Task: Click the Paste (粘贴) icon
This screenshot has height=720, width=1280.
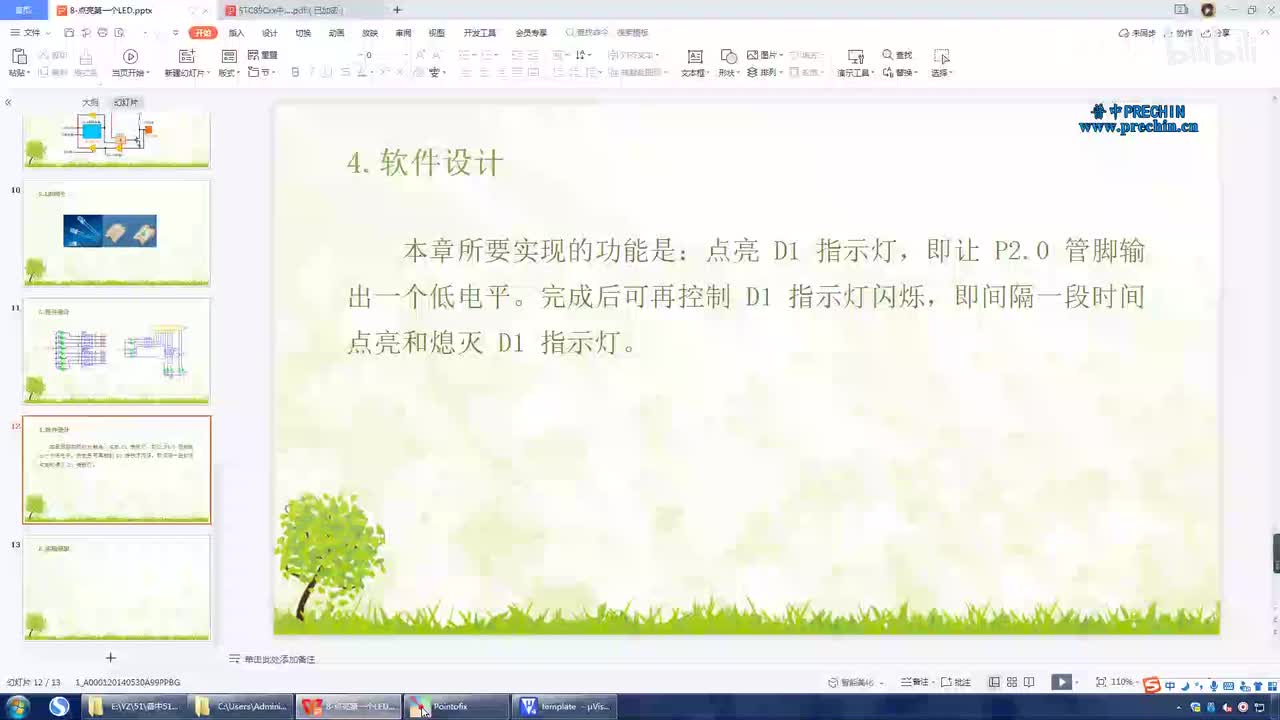Action: coord(18,56)
